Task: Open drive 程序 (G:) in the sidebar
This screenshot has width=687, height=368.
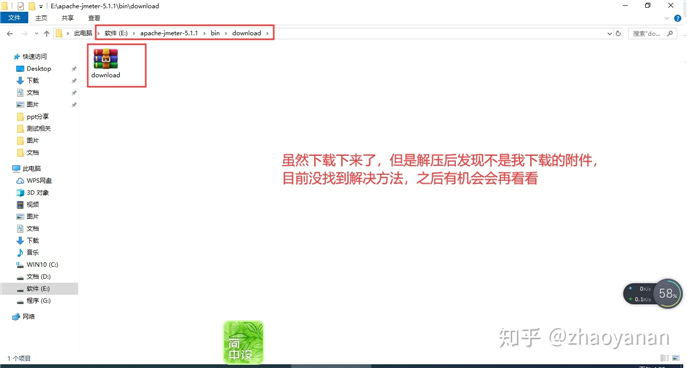Action: tap(39, 301)
